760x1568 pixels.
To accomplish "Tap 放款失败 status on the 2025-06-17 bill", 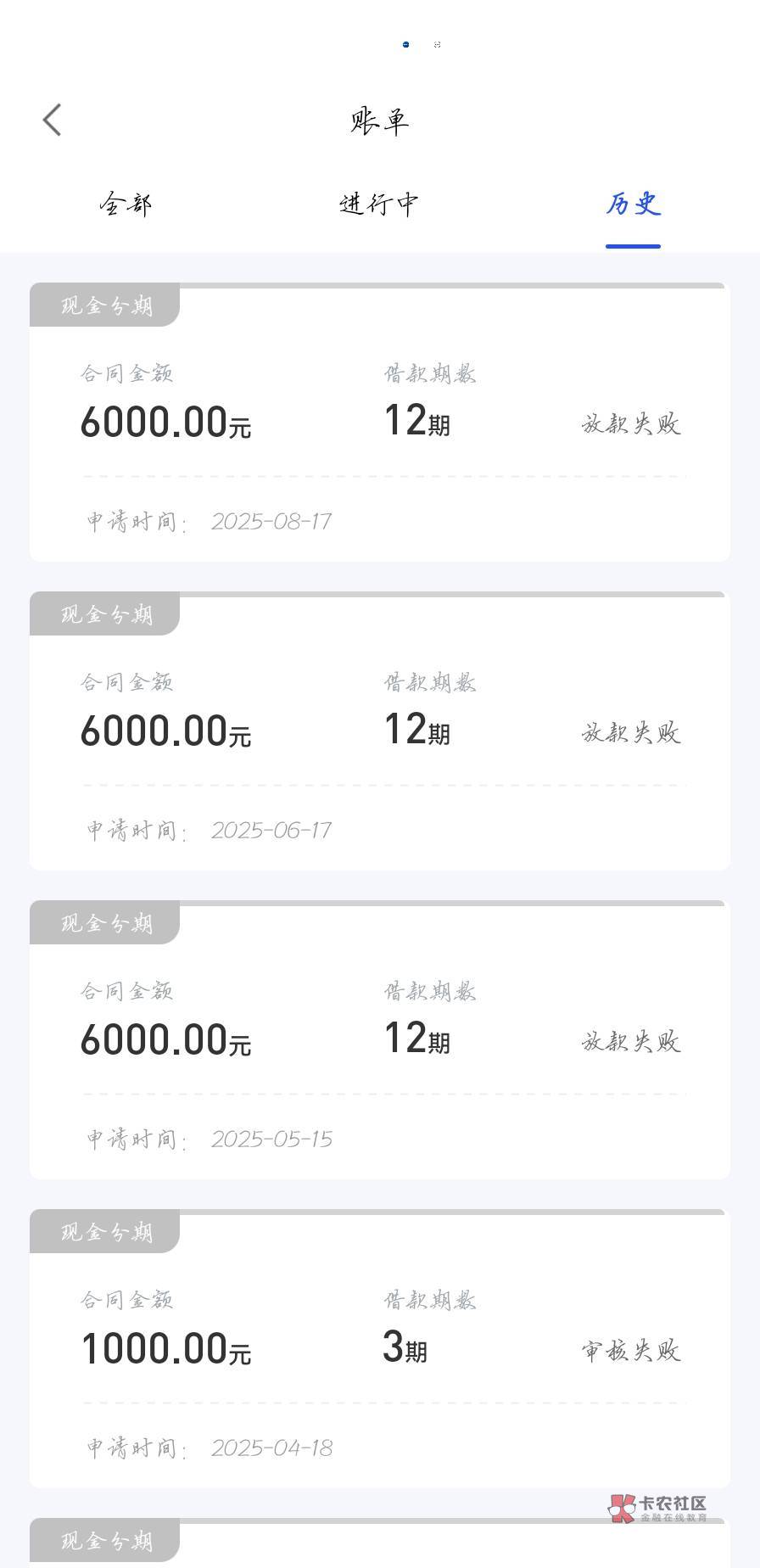I will [x=631, y=732].
